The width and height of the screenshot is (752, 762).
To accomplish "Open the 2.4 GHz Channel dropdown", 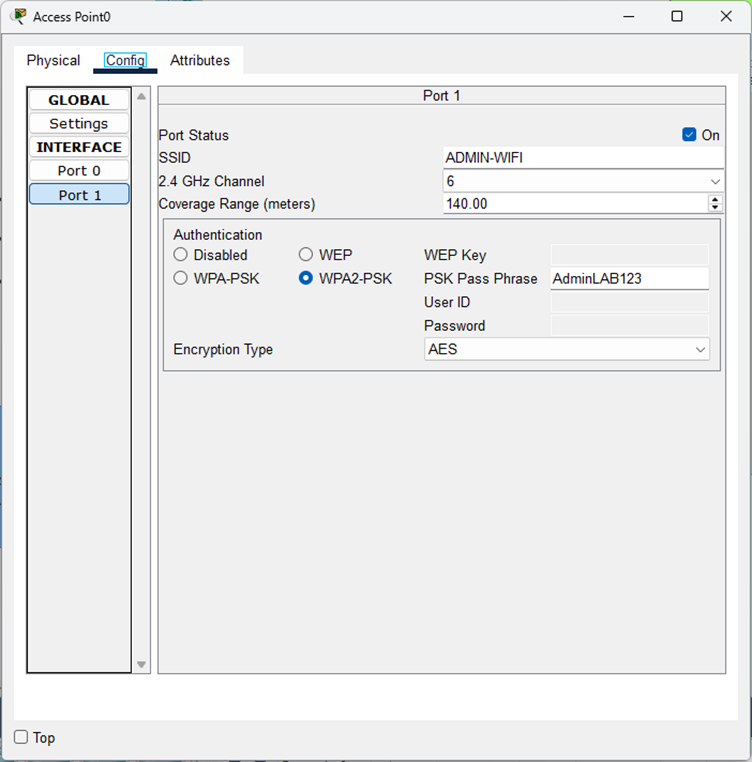I will 583,181.
